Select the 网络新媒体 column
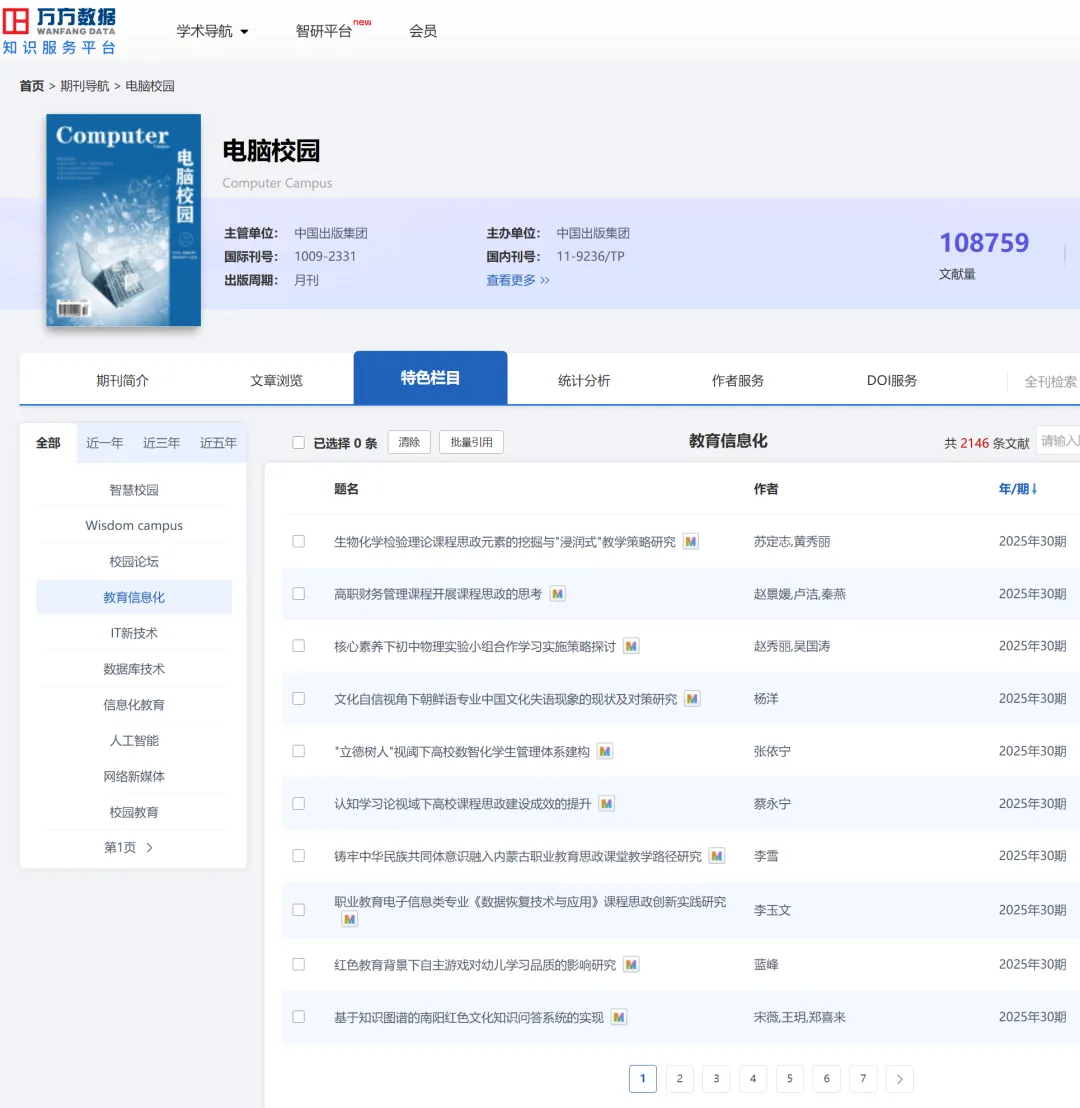The height and width of the screenshot is (1108, 1080). pos(134,776)
